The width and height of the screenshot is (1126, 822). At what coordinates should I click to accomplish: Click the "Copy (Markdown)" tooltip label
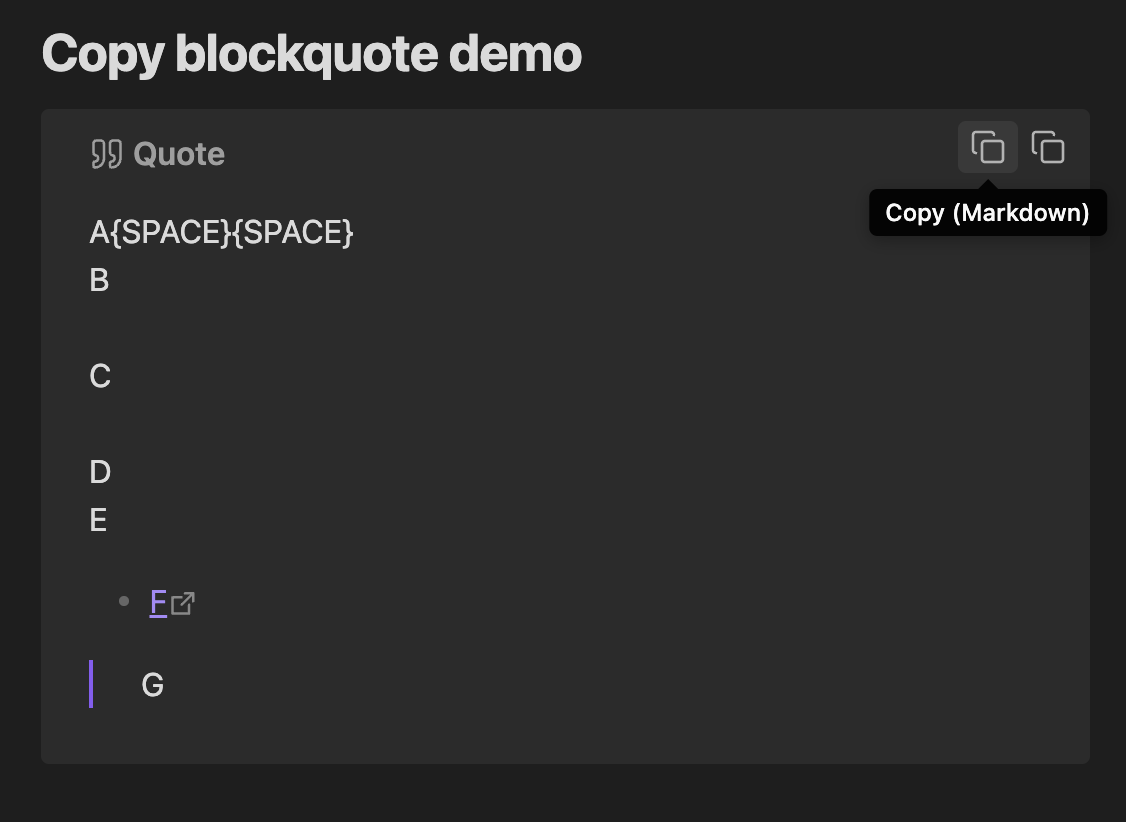click(x=987, y=213)
